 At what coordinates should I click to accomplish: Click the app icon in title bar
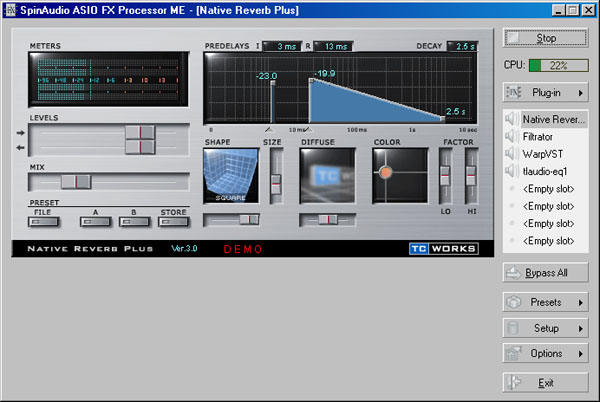point(10,10)
